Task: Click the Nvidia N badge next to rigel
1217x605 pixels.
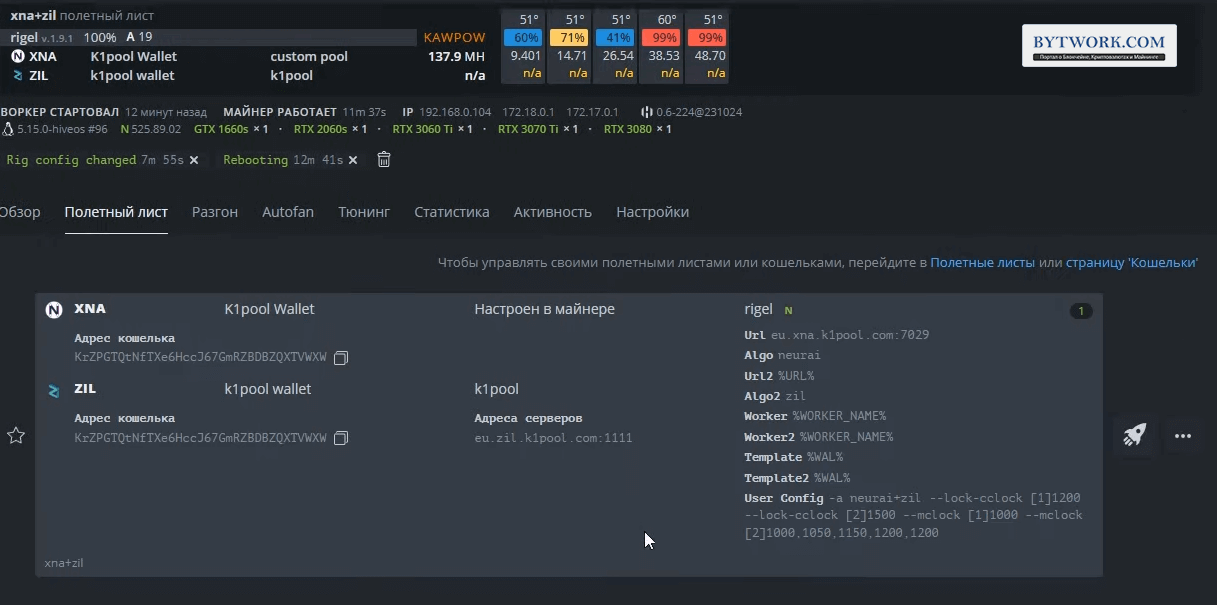Action: coord(788,311)
